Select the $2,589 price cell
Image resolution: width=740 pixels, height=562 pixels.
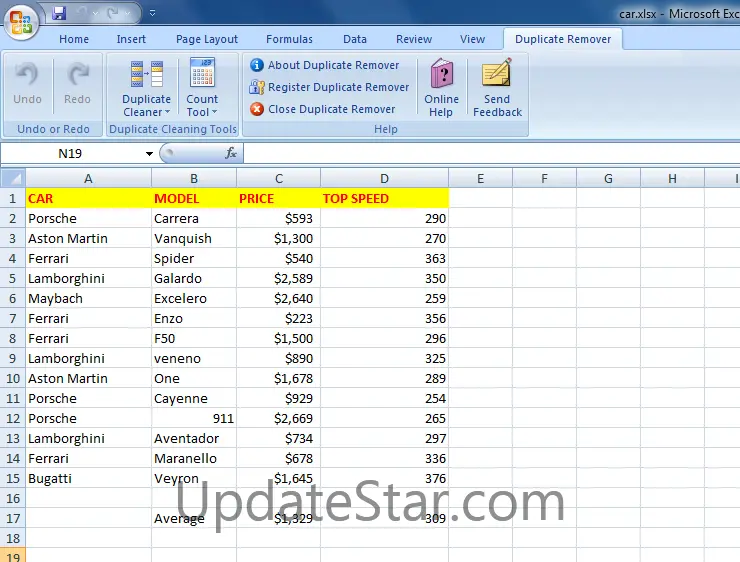click(279, 278)
